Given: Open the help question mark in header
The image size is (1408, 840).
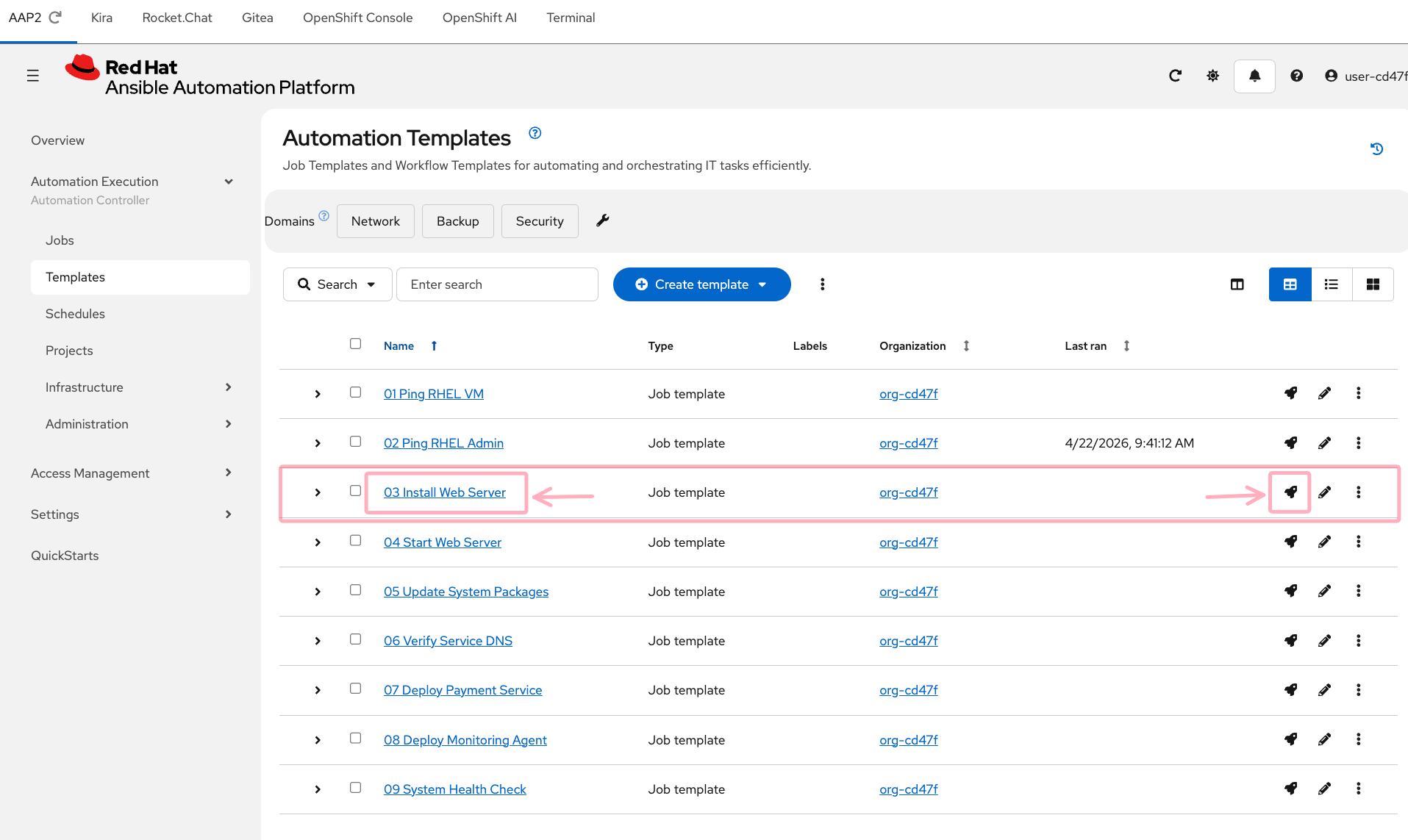Looking at the screenshot, I should [x=1296, y=76].
